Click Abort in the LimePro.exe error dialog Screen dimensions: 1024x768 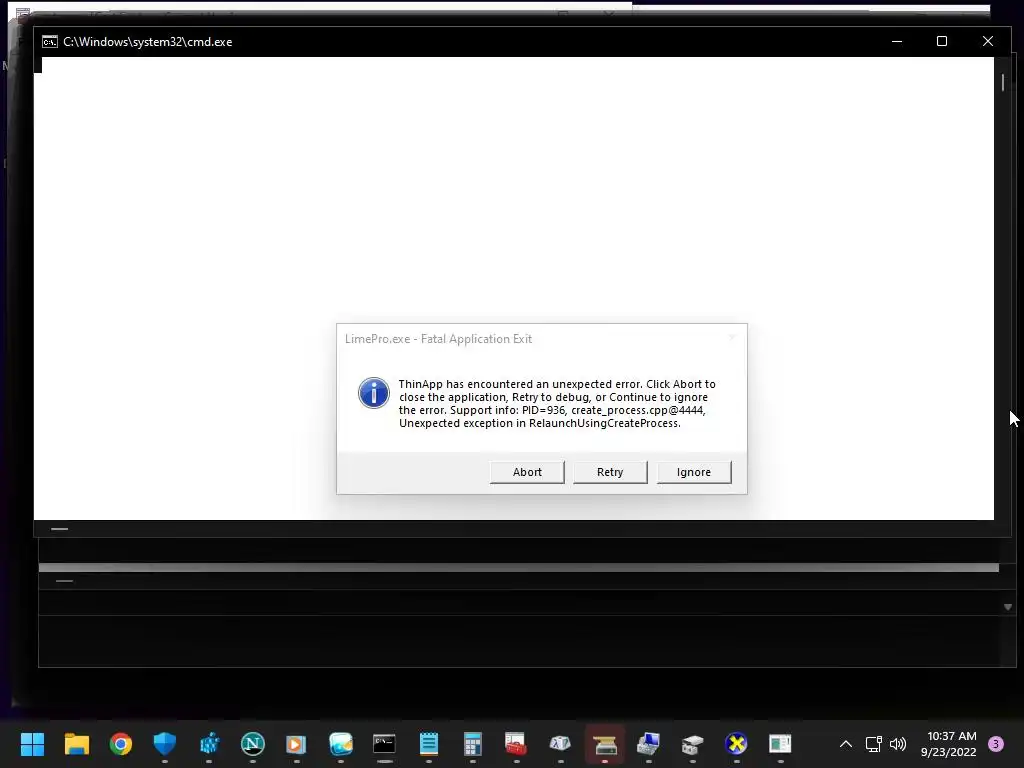tap(527, 472)
